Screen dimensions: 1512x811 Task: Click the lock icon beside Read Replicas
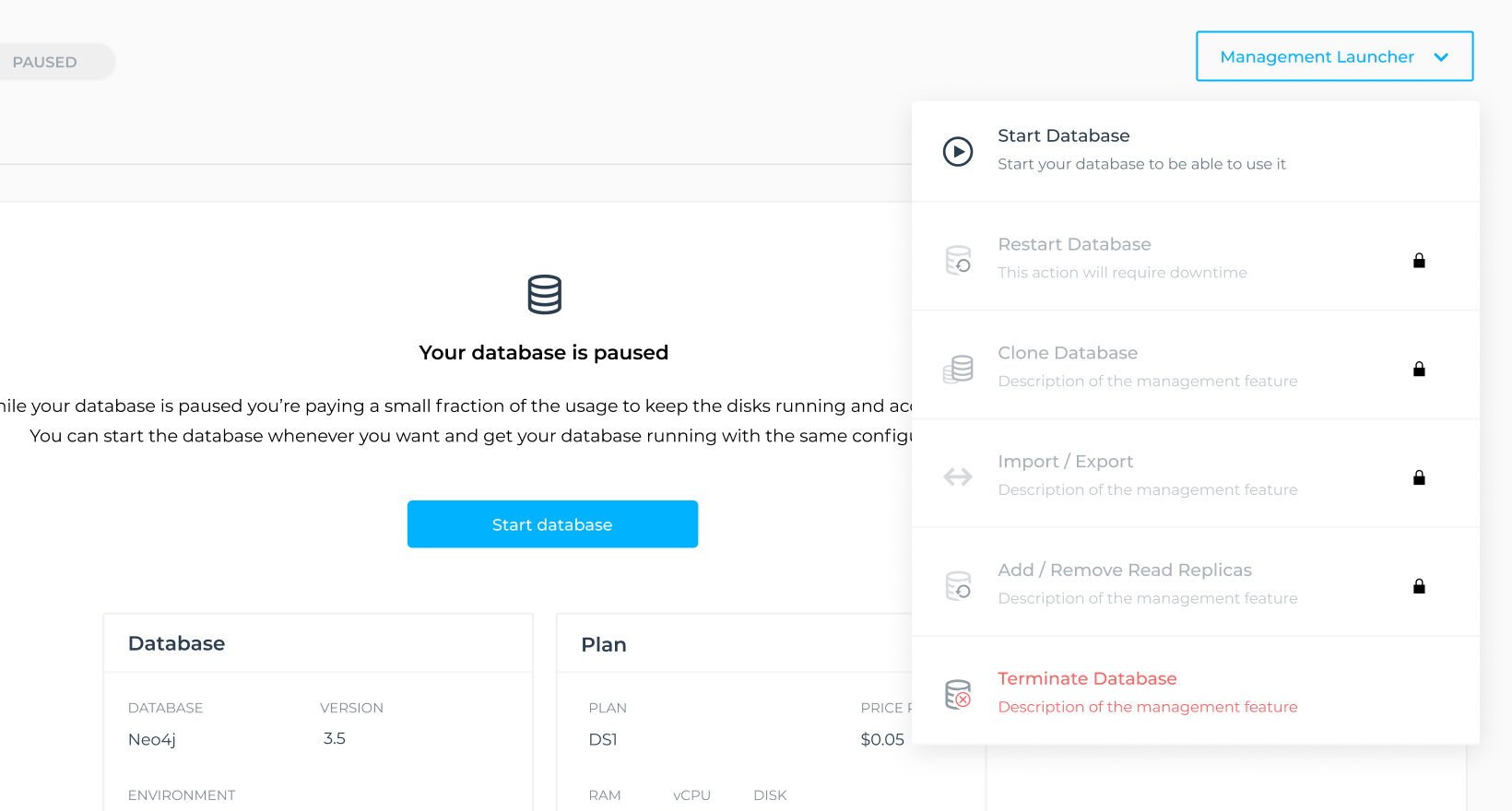[x=1419, y=586]
